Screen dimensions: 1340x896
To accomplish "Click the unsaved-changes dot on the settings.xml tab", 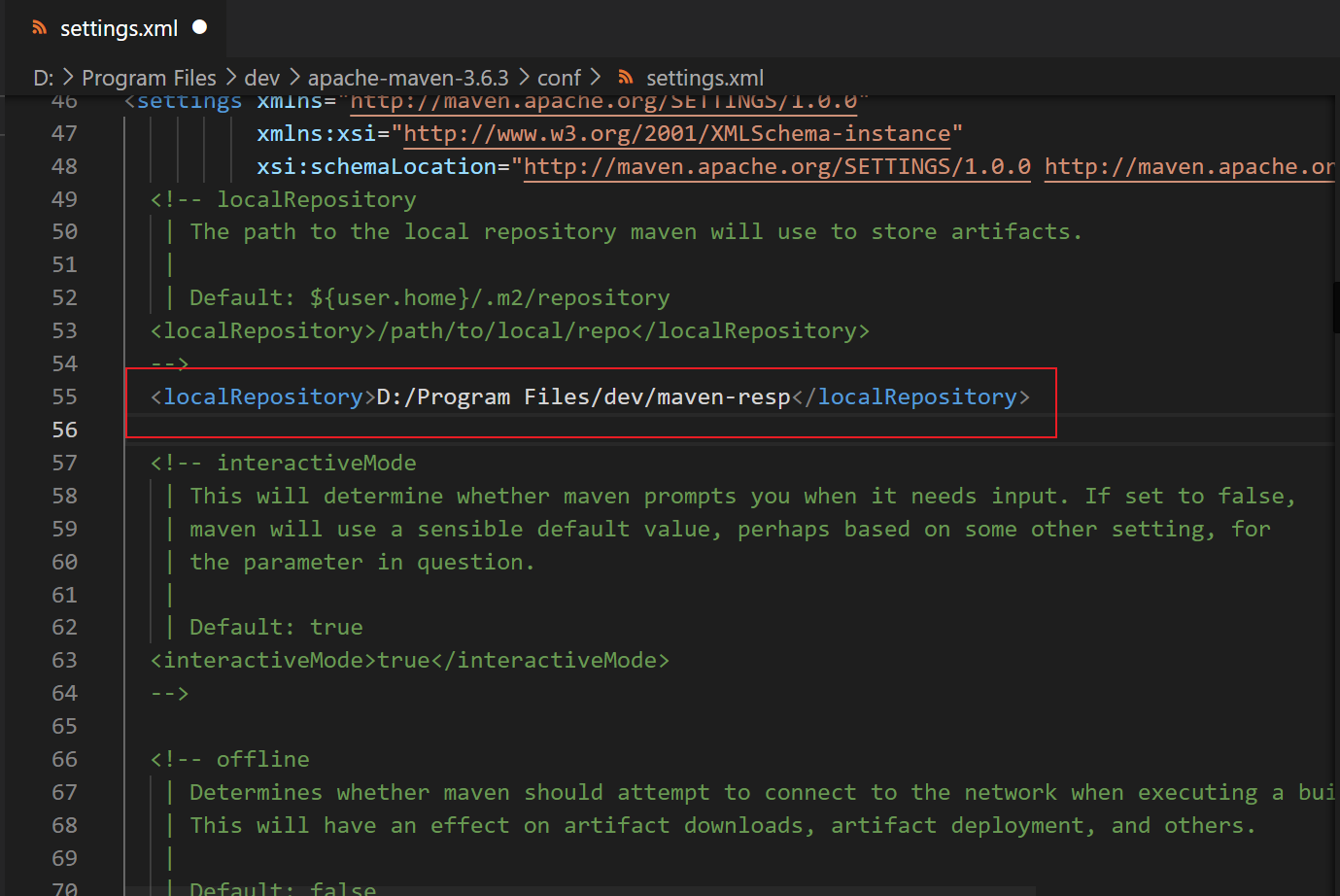I will point(200,27).
